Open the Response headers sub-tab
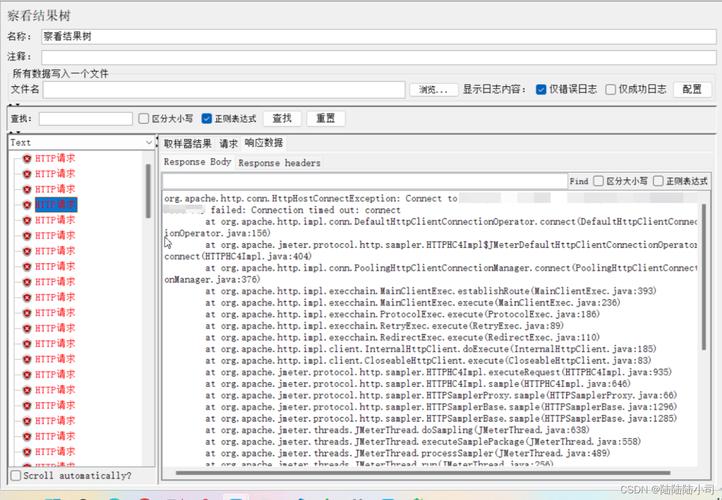The image size is (722, 500). tap(279, 163)
